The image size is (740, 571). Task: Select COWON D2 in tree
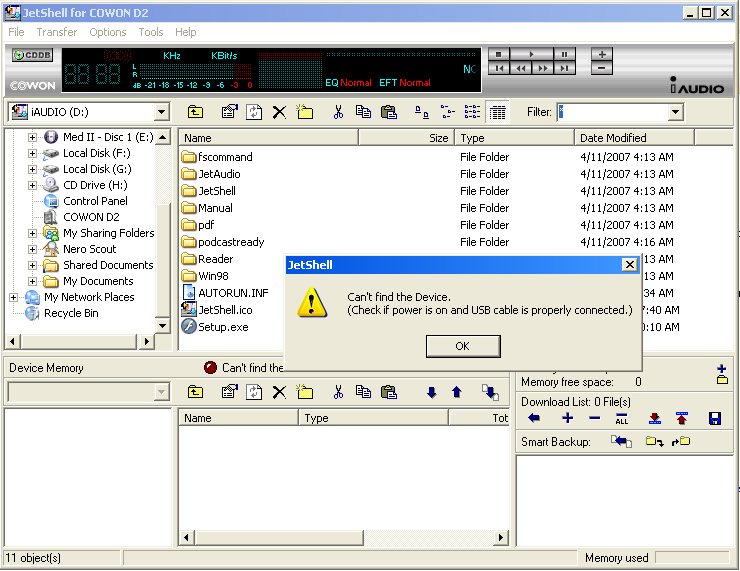point(91,217)
